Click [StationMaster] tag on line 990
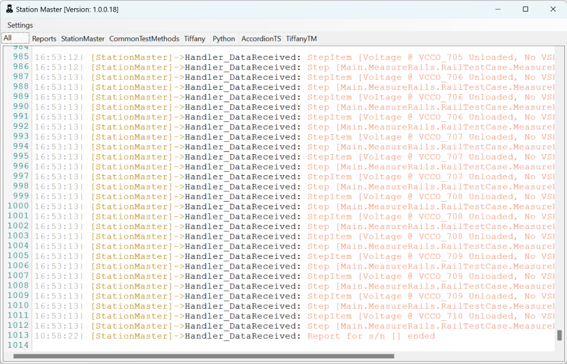The width and height of the screenshot is (567, 364). [132, 107]
